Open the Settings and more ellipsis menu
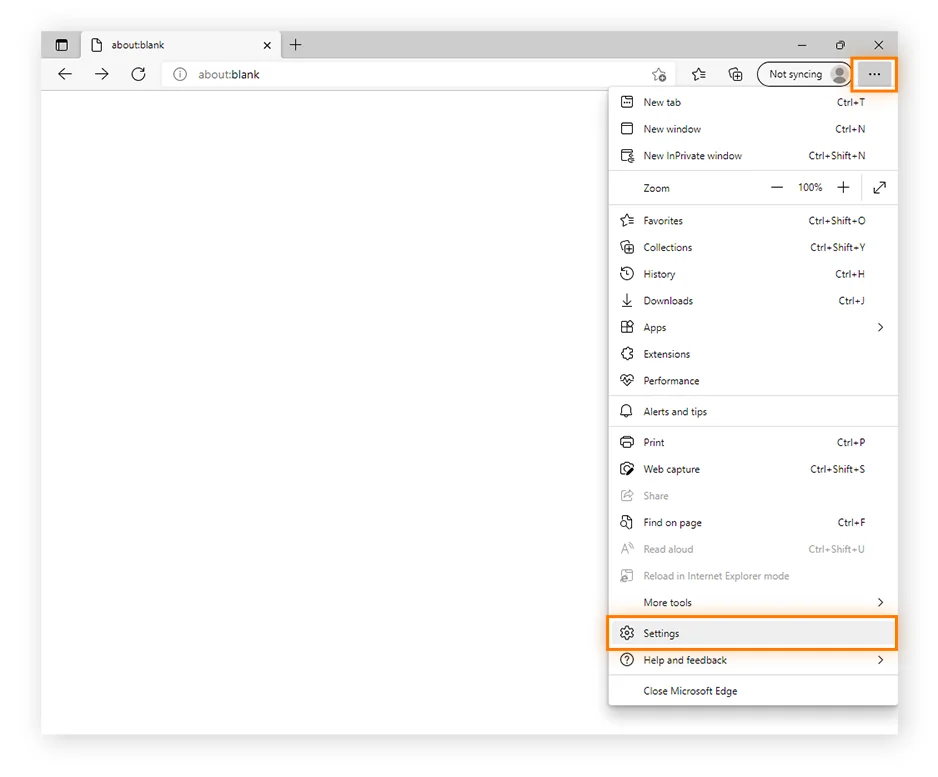The image size is (938, 777). (x=874, y=74)
